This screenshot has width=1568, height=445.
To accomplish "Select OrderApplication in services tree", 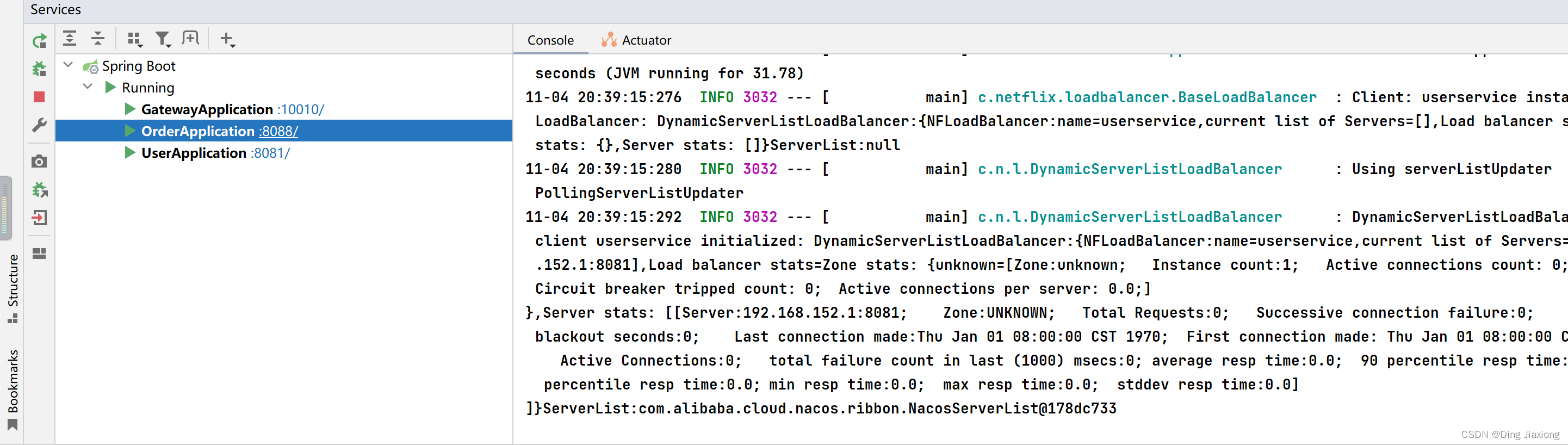I will (x=198, y=131).
